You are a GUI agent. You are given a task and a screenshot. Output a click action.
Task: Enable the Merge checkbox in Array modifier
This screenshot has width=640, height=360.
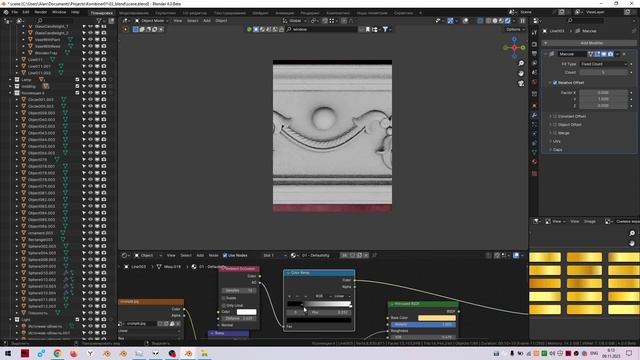point(555,133)
